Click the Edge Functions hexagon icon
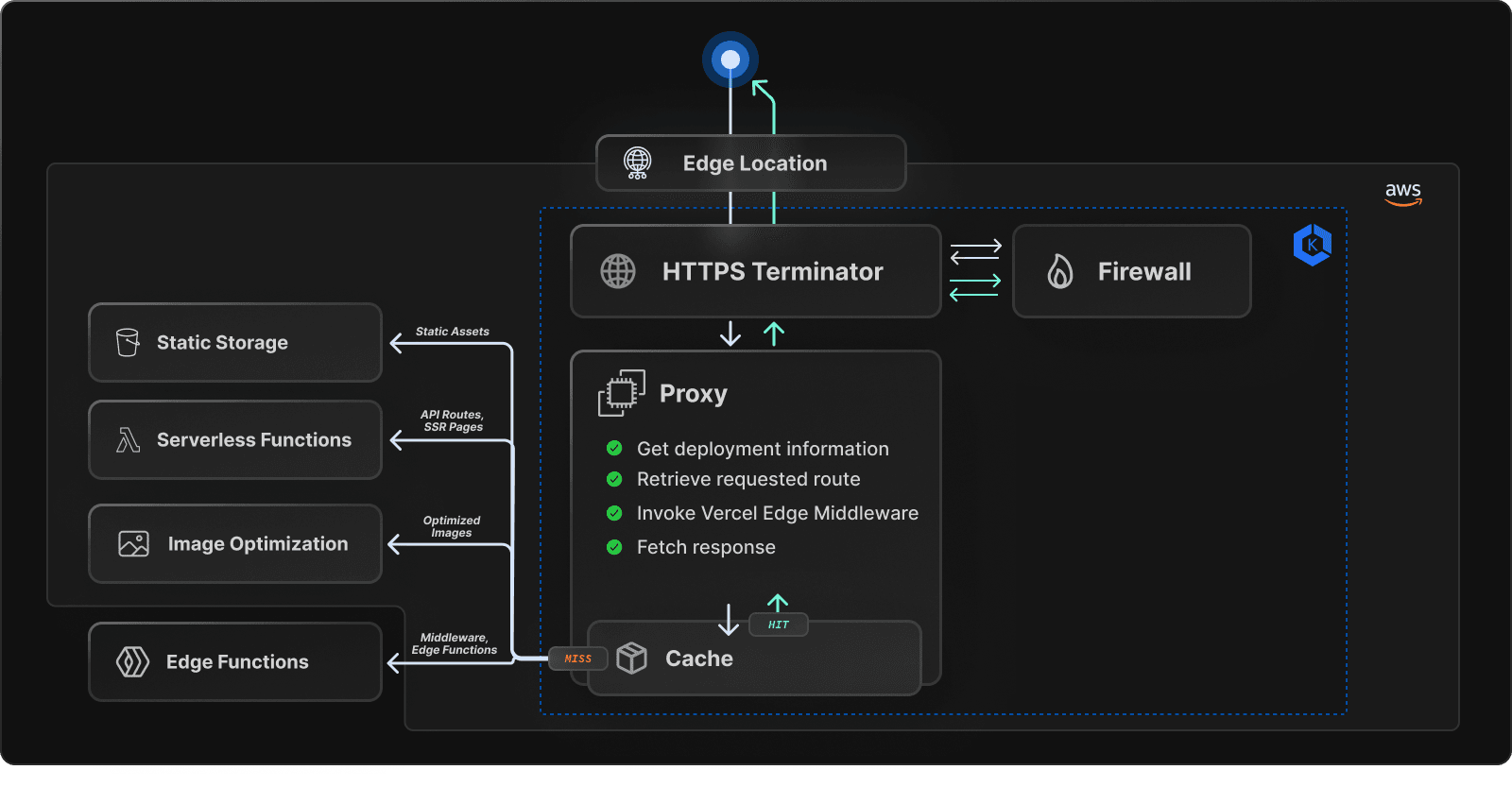This screenshot has width=1512, height=787. [132, 661]
